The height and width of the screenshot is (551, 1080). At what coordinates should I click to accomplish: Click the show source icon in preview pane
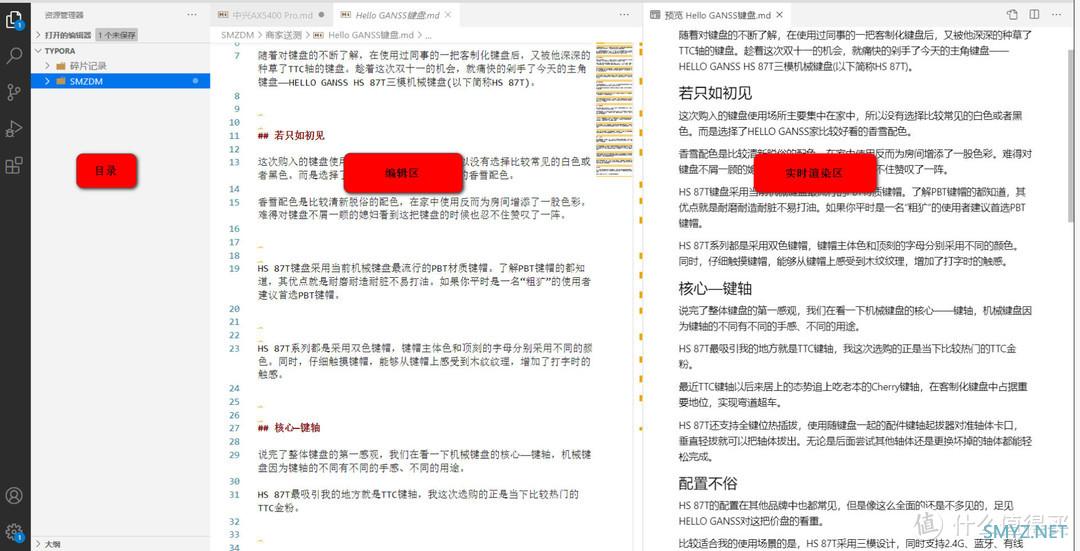(x=1013, y=15)
